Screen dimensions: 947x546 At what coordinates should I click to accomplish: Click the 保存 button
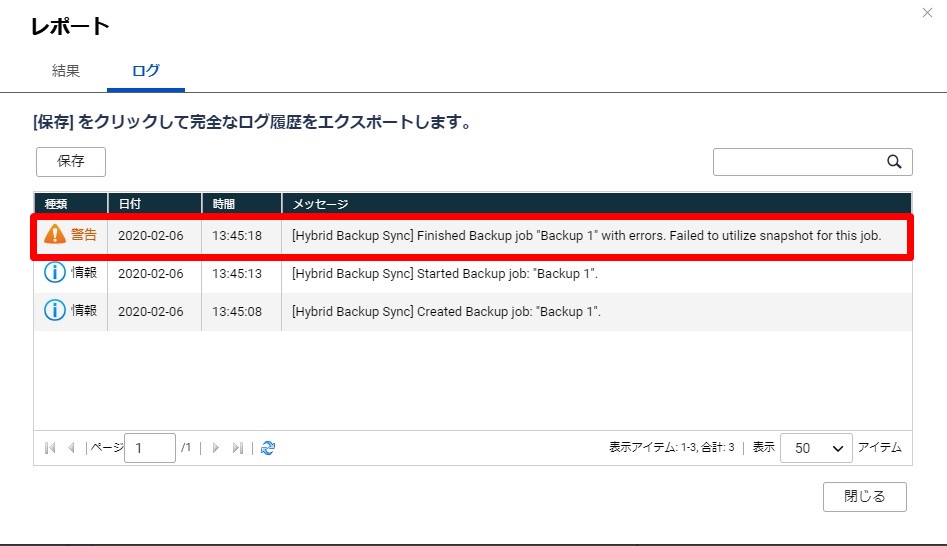71,161
